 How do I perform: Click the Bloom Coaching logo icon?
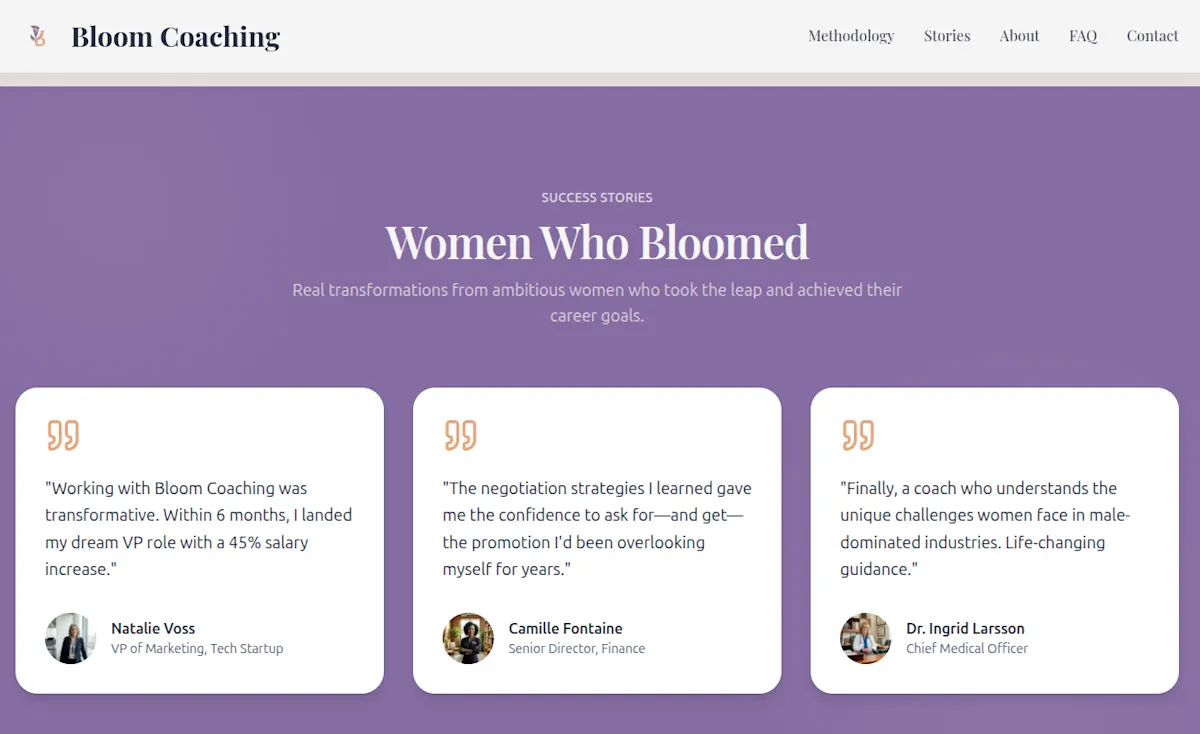pos(38,37)
